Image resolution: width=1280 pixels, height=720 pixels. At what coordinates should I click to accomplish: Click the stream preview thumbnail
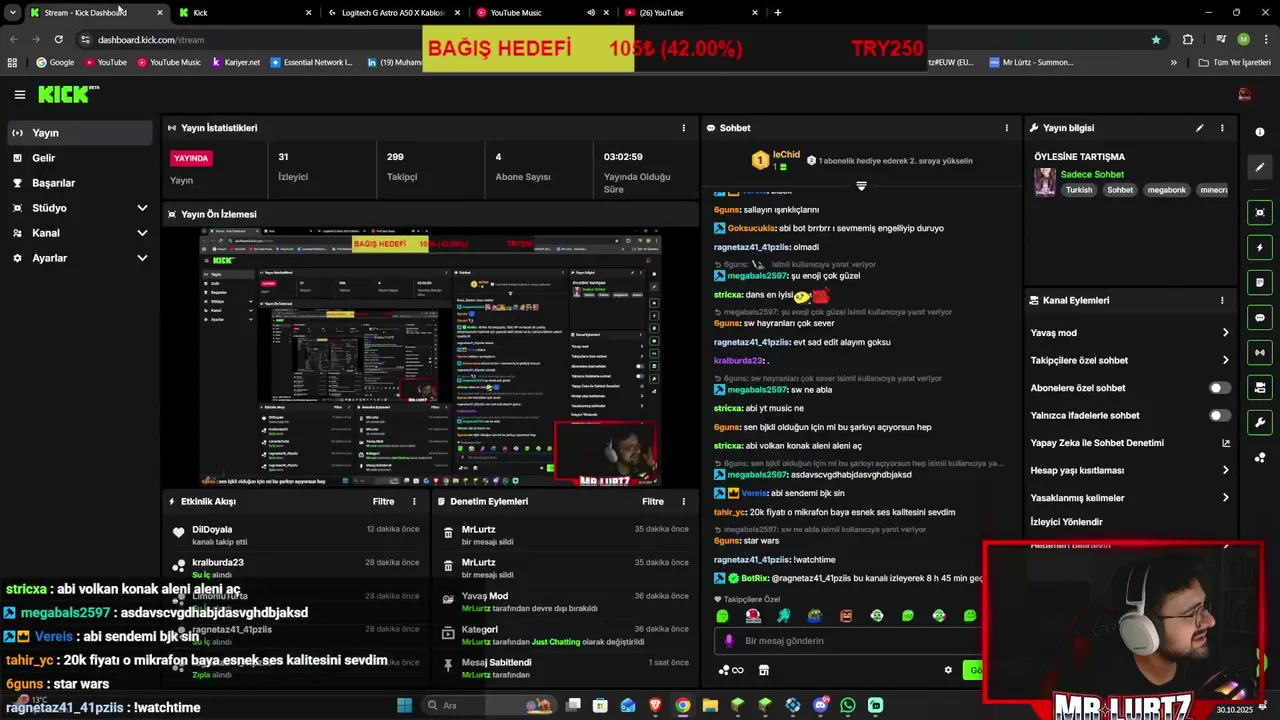click(430, 357)
